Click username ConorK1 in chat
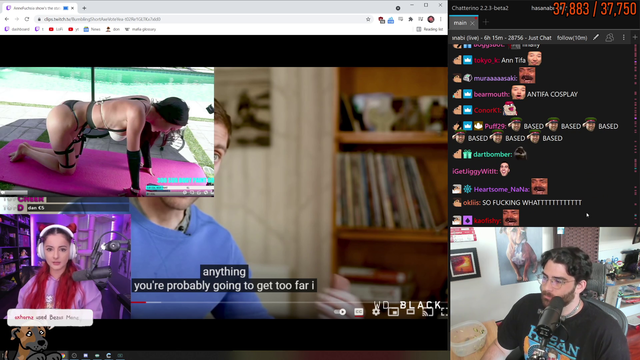Screen dimensions: 640x360 (x=487, y=110)
